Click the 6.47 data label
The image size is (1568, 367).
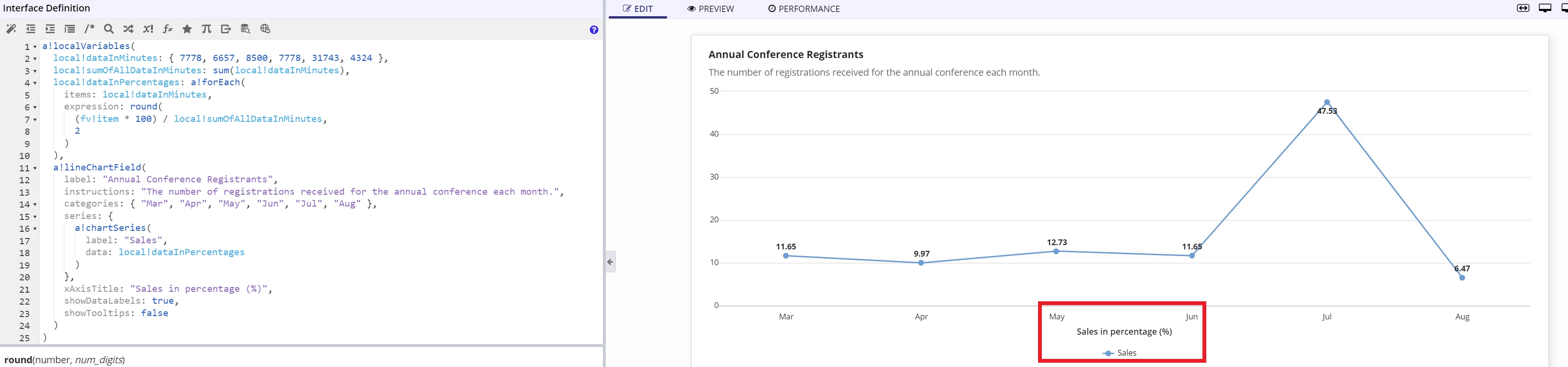click(x=1462, y=268)
